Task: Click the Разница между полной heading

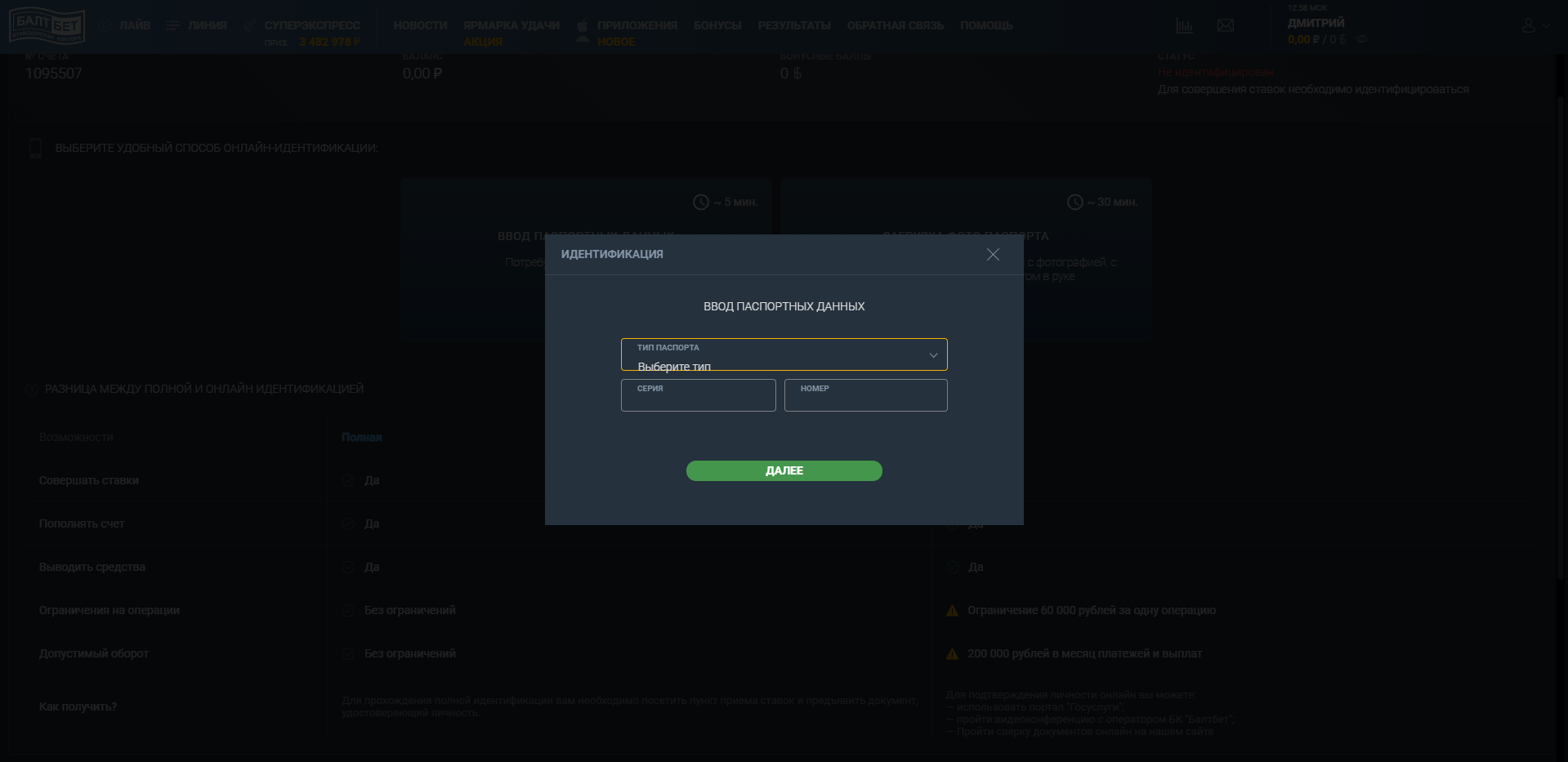Action: pyautogui.click(x=204, y=389)
